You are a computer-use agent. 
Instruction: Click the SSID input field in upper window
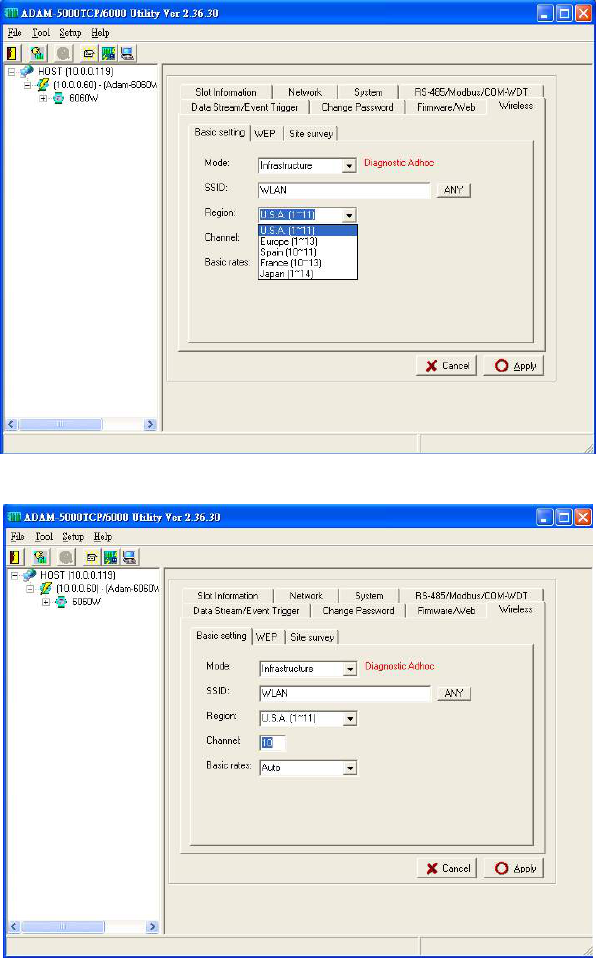click(344, 190)
